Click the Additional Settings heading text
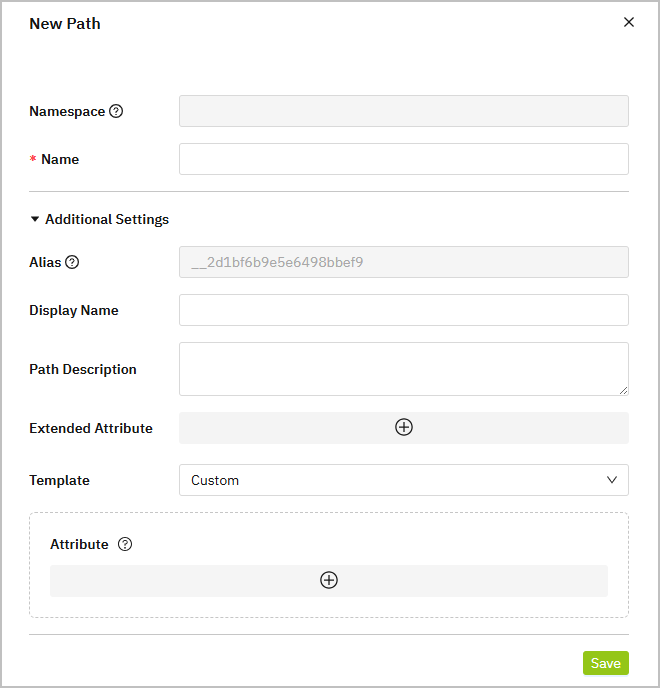 [107, 219]
